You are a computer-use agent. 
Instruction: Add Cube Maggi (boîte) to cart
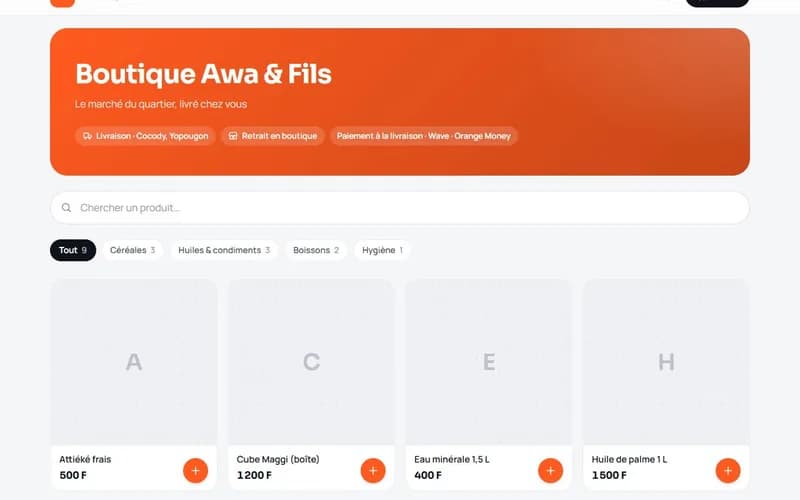pos(373,470)
